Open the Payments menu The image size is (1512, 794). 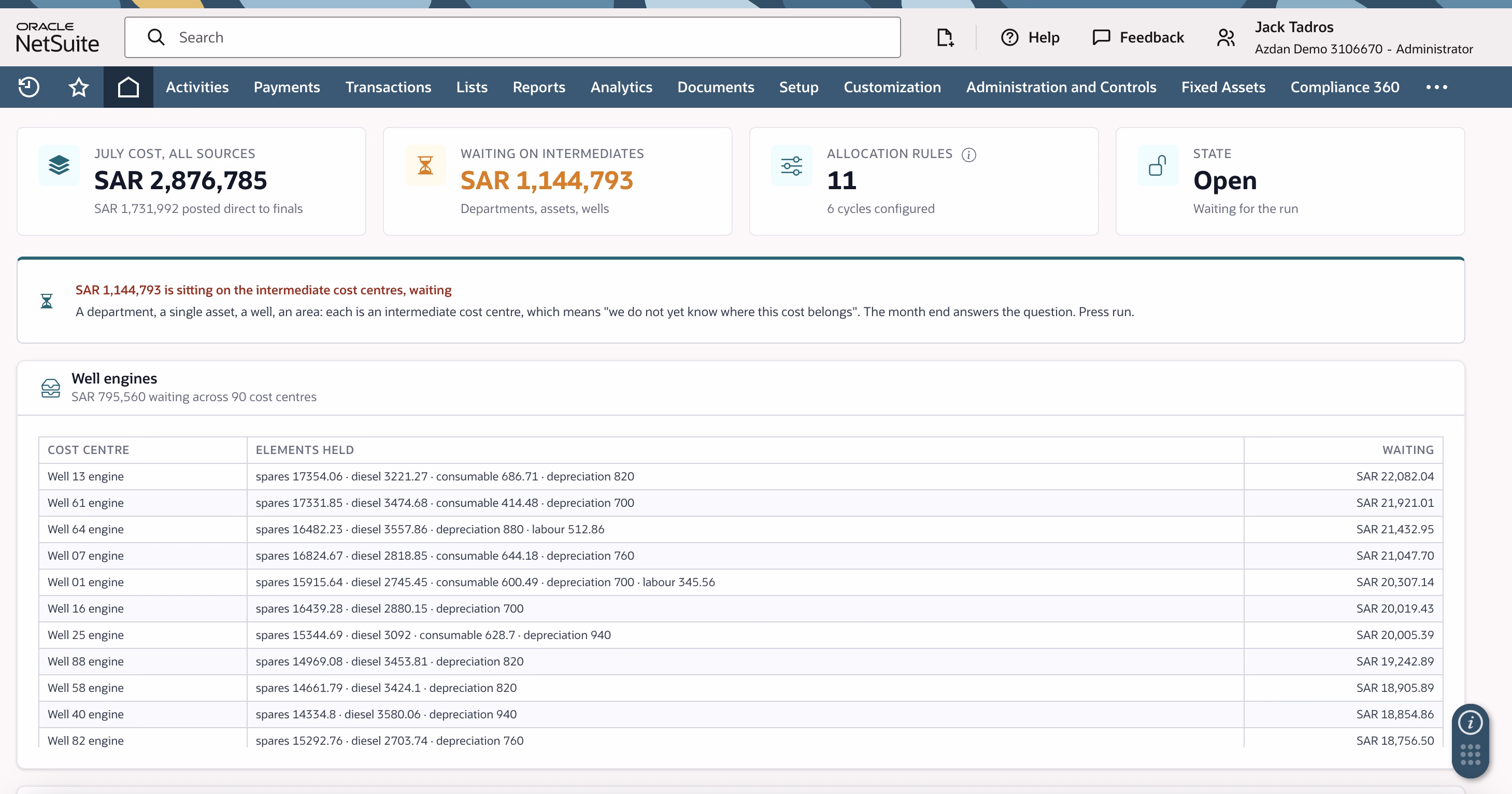click(x=287, y=87)
